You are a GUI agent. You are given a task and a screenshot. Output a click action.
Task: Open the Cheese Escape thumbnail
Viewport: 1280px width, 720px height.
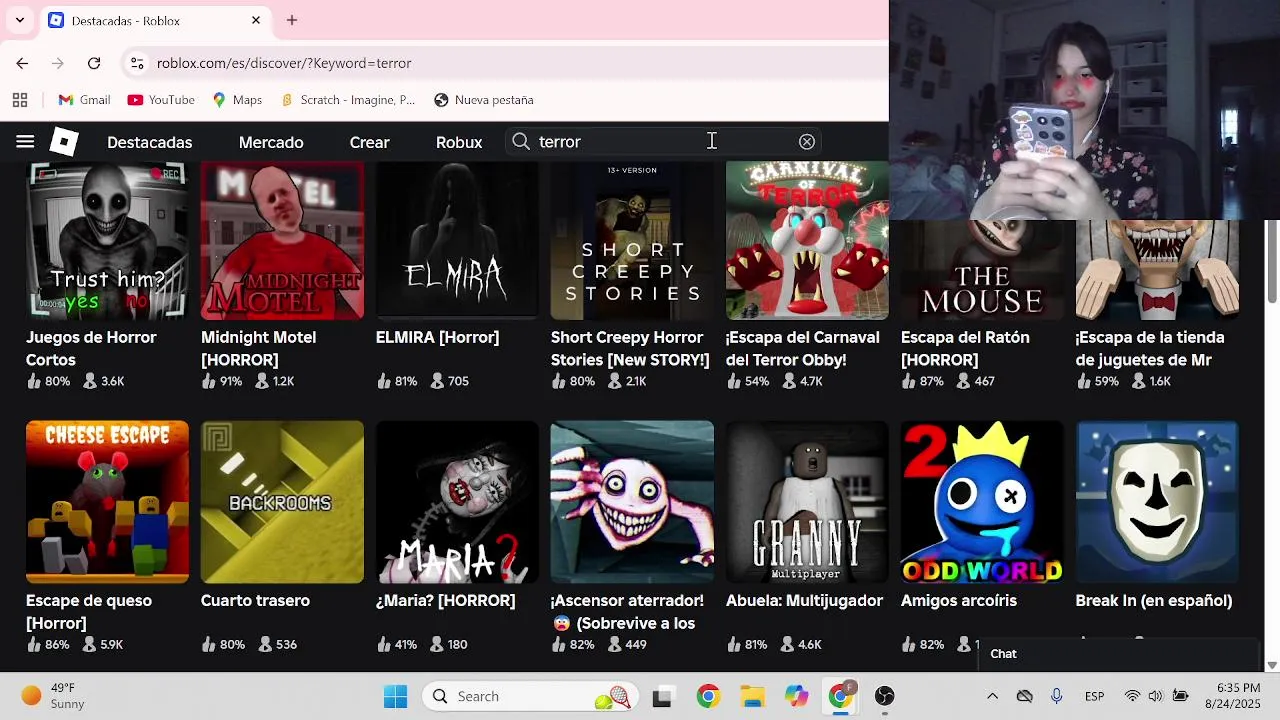(107, 502)
